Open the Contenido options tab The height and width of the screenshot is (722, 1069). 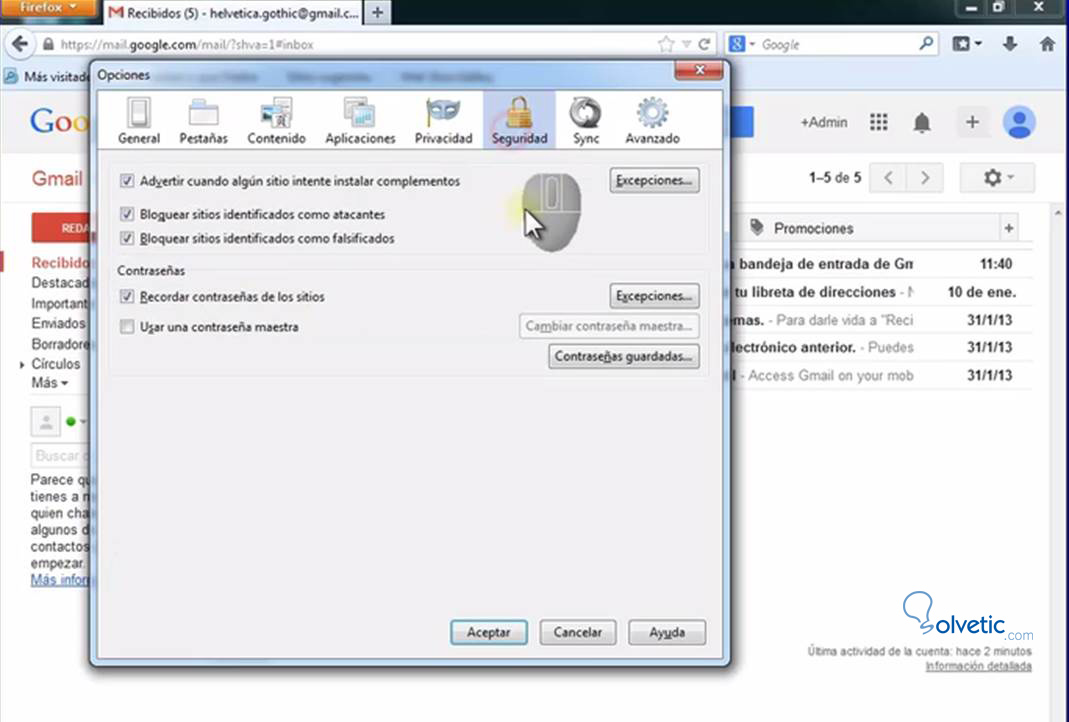(x=276, y=121)
